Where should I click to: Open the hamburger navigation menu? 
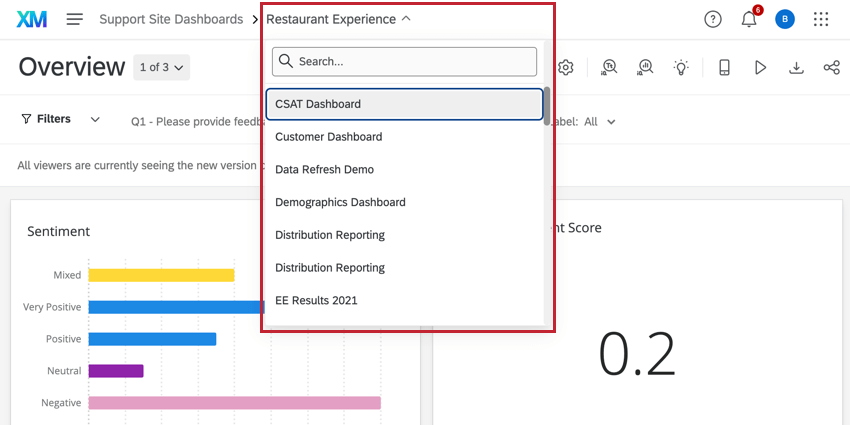pos(75,20)
